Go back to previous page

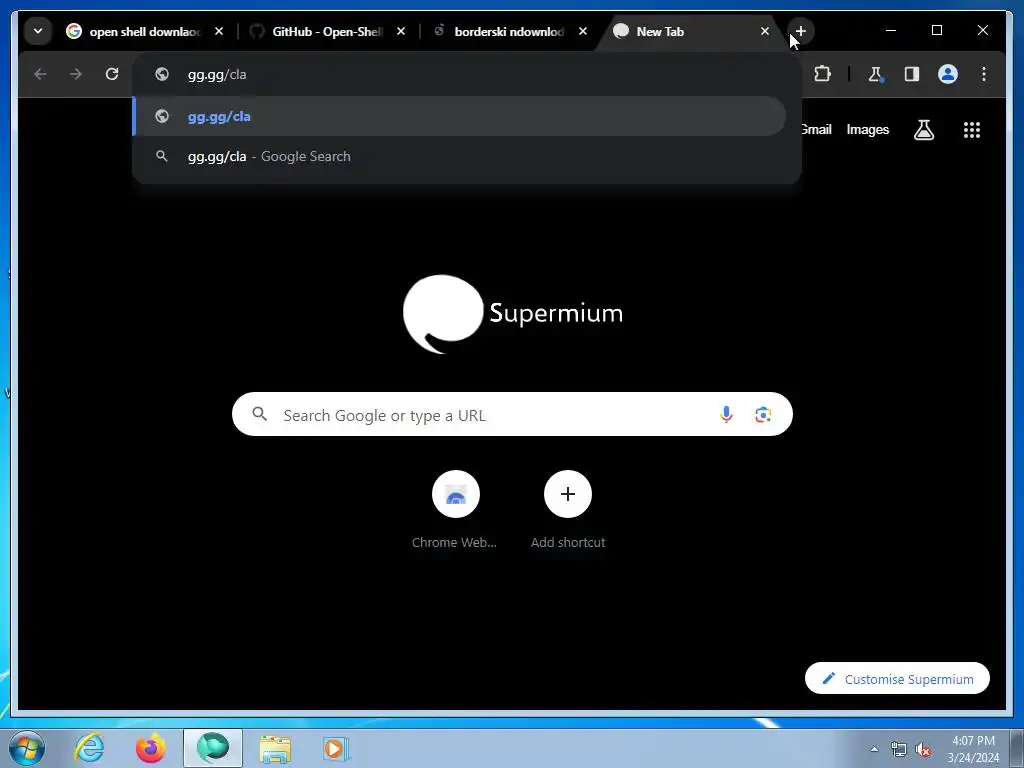pyautogui.click(x=40, y=74)
